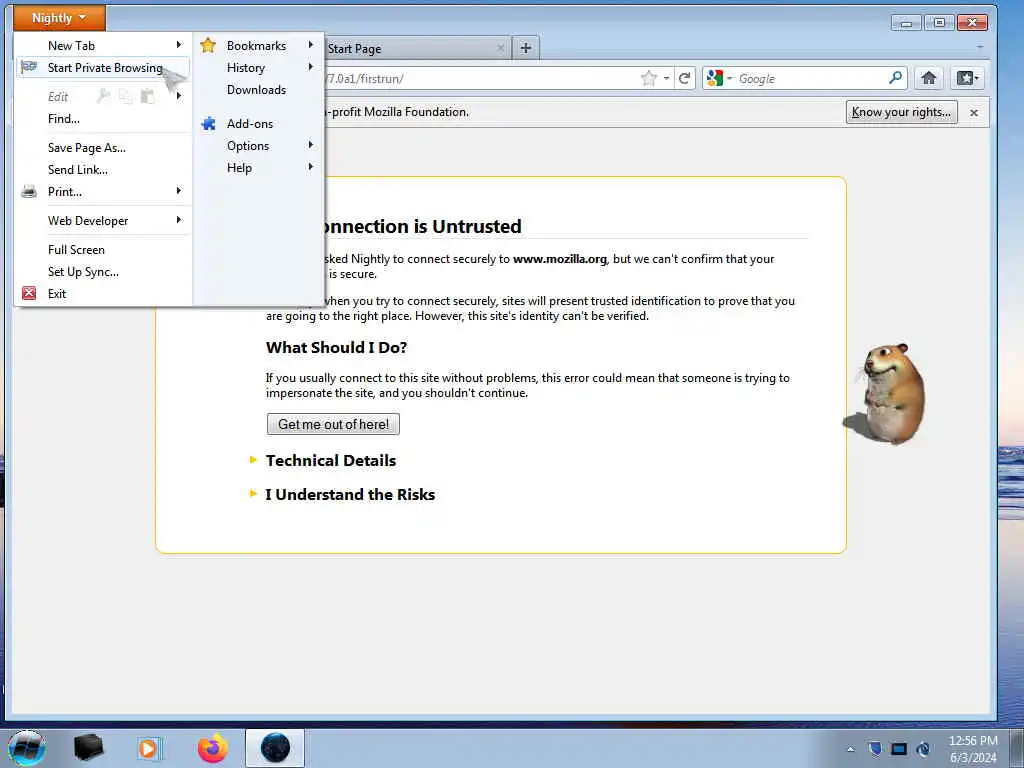Viewport: 1024px width, 768px height.
Task: Open the bookmarks toolbar menu button
Action: tap(967, 78)
